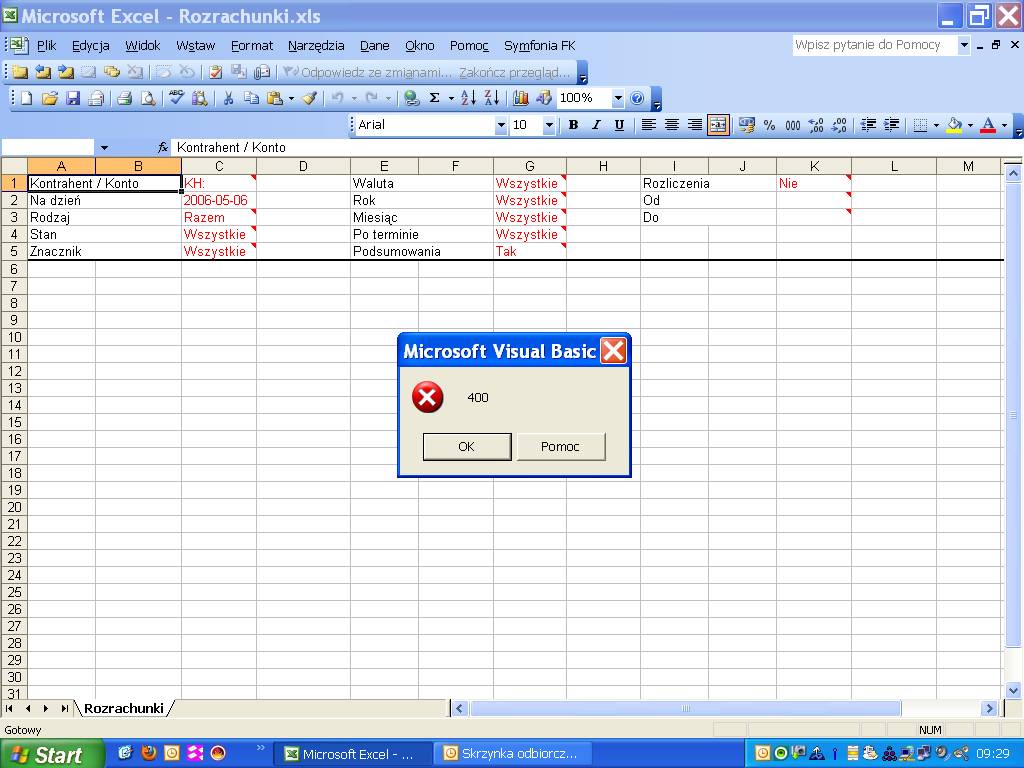Click the Microsoft Excel Help question-mark icon

coord(637,99)
